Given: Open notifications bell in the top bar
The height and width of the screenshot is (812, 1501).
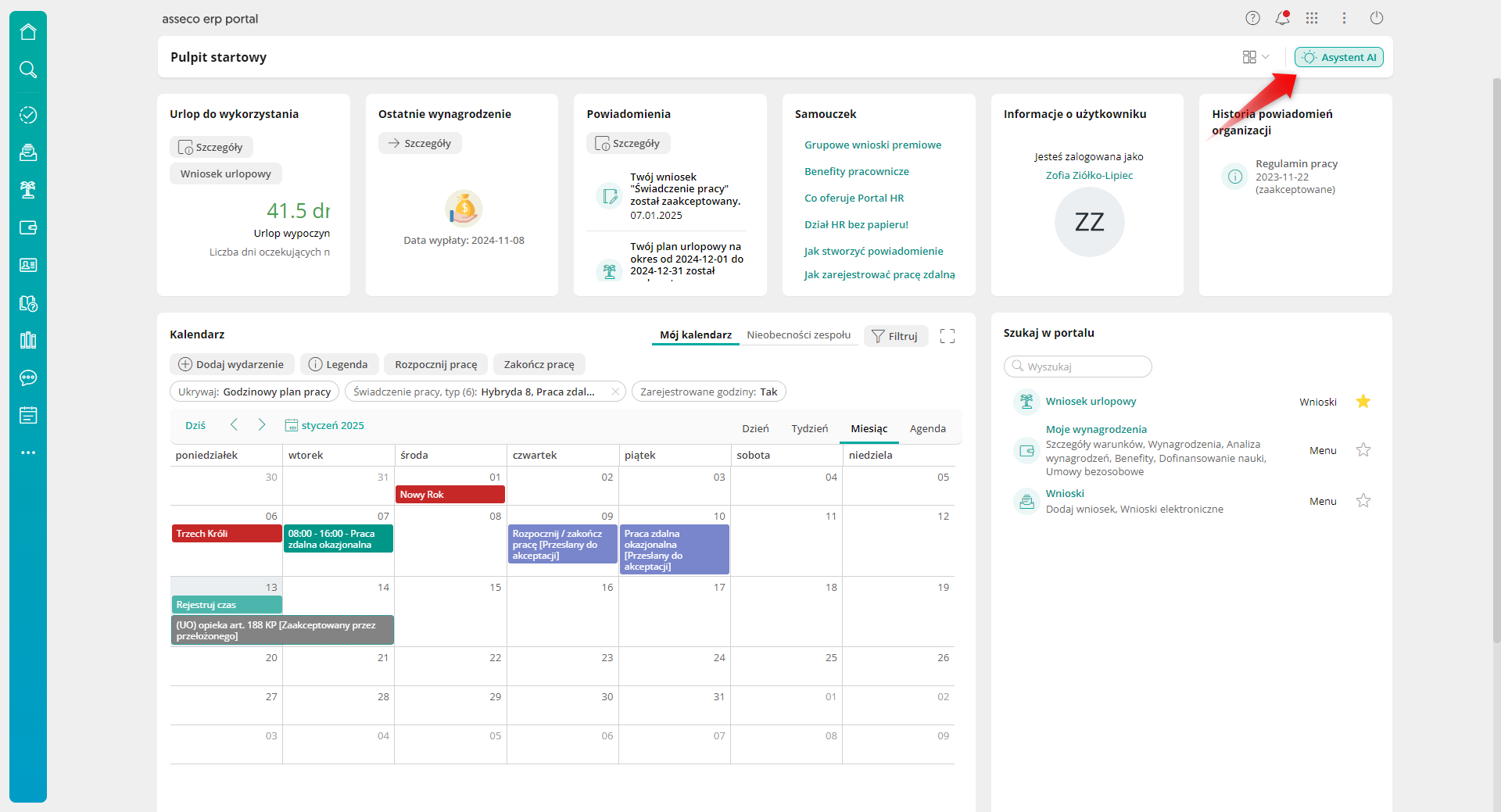Looking at the screenshot, I should (1282, 18).
